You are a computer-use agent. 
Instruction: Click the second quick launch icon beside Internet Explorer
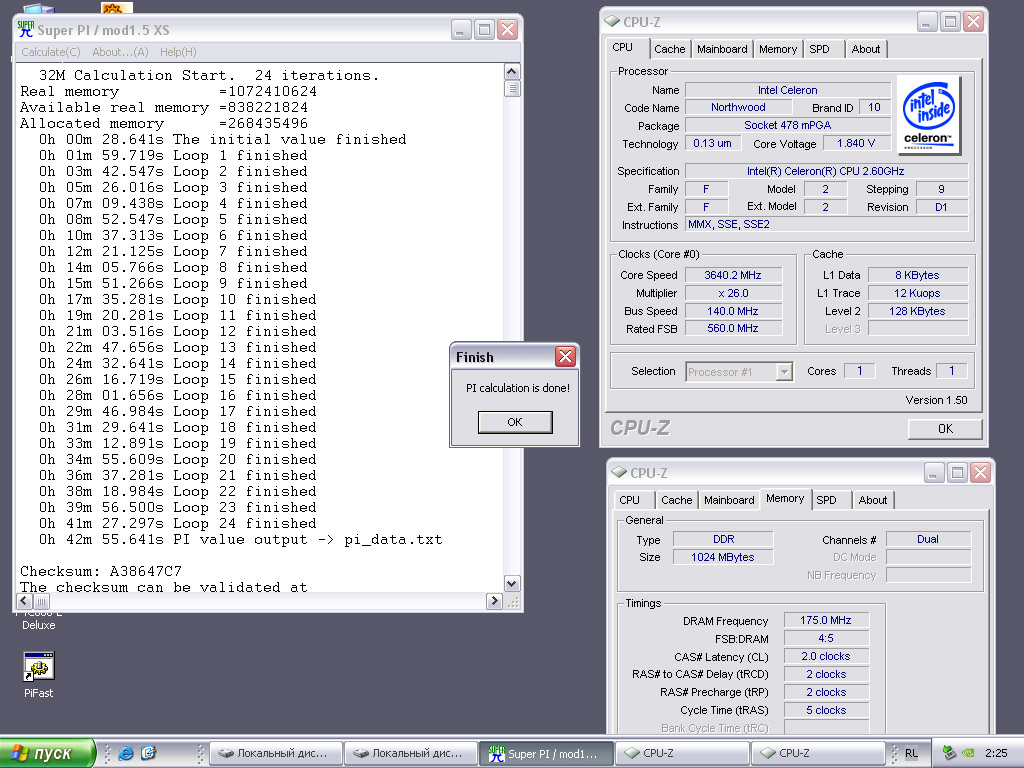coord(149,753)
